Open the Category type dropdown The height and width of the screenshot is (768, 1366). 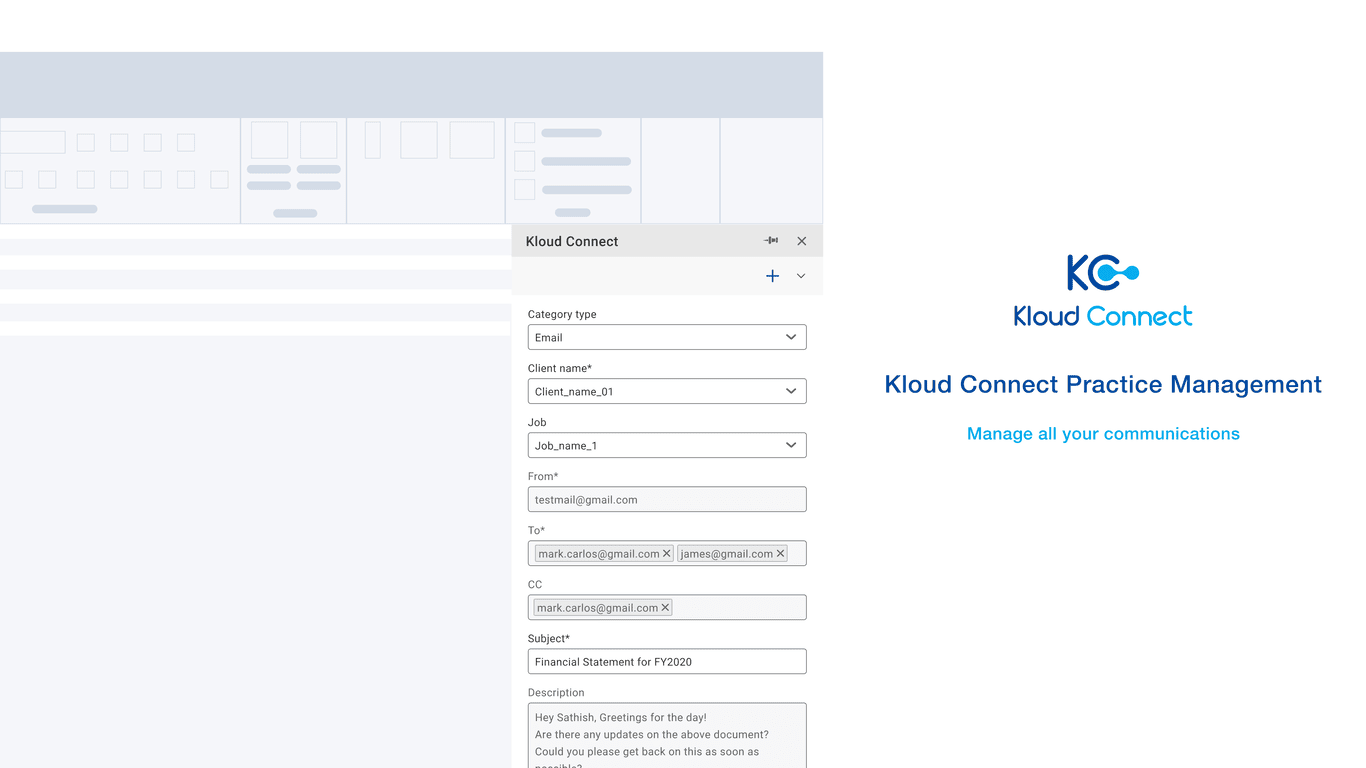coord(667,337)
